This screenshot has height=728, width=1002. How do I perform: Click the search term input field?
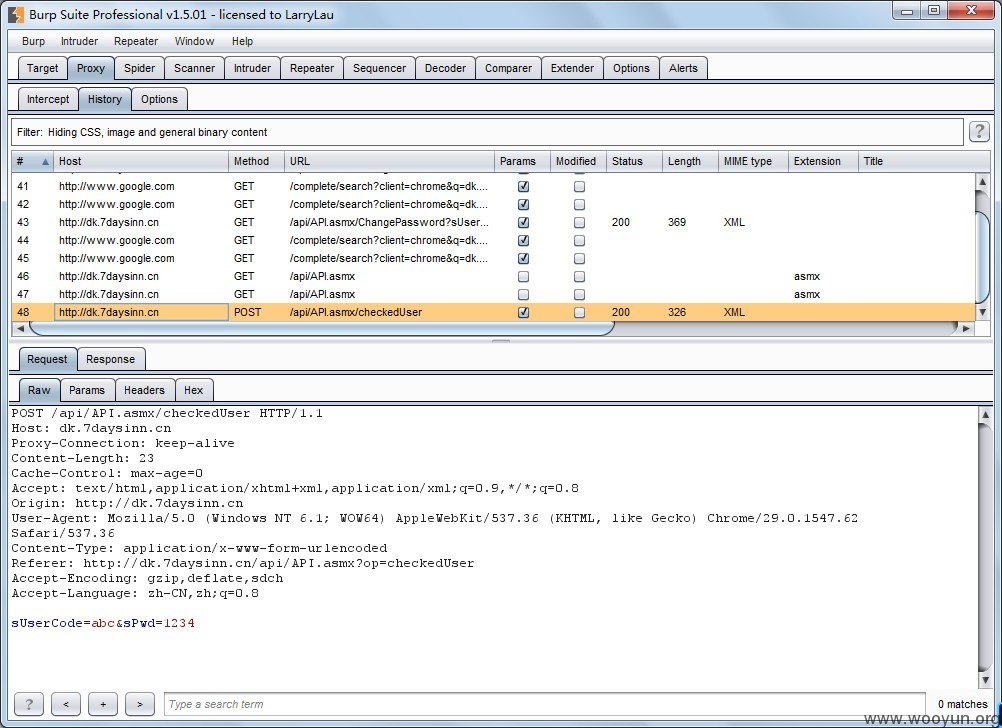[x=544, y=704]
